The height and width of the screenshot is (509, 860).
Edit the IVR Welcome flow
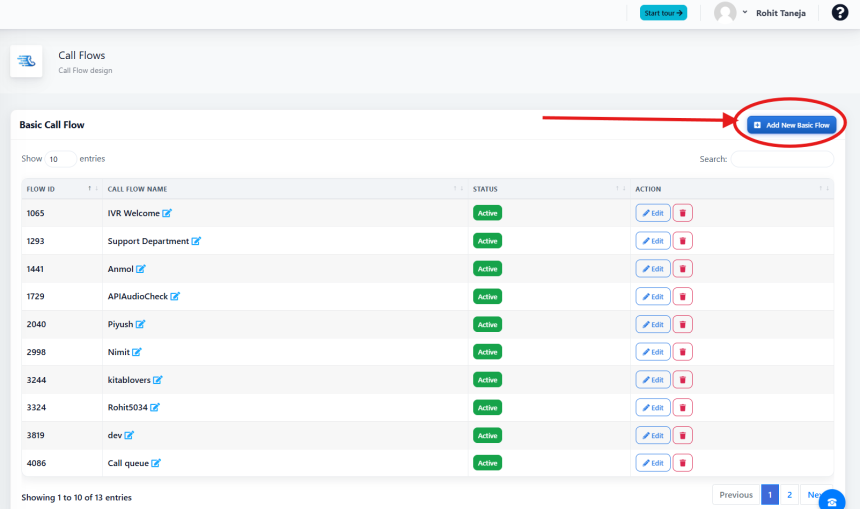coord(653,213)
